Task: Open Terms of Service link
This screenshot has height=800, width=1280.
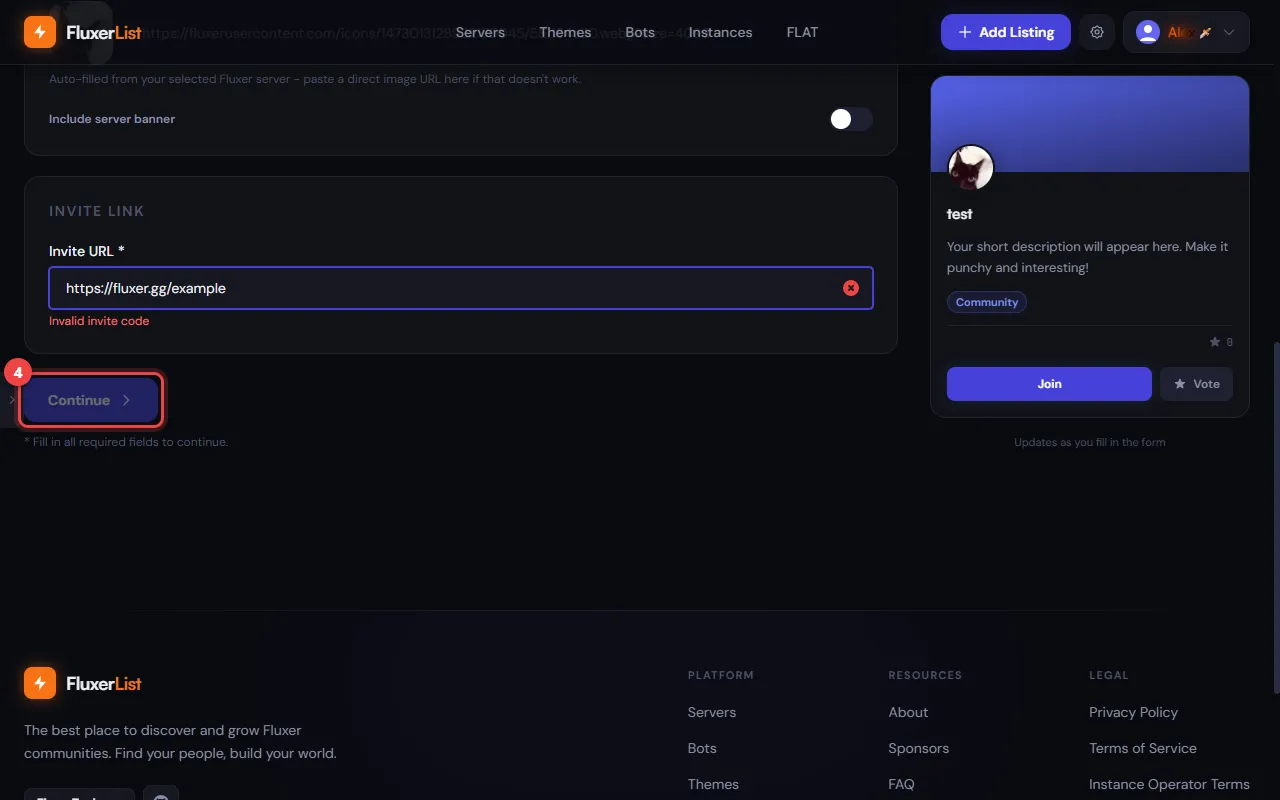Action: tap(1143, 748)
